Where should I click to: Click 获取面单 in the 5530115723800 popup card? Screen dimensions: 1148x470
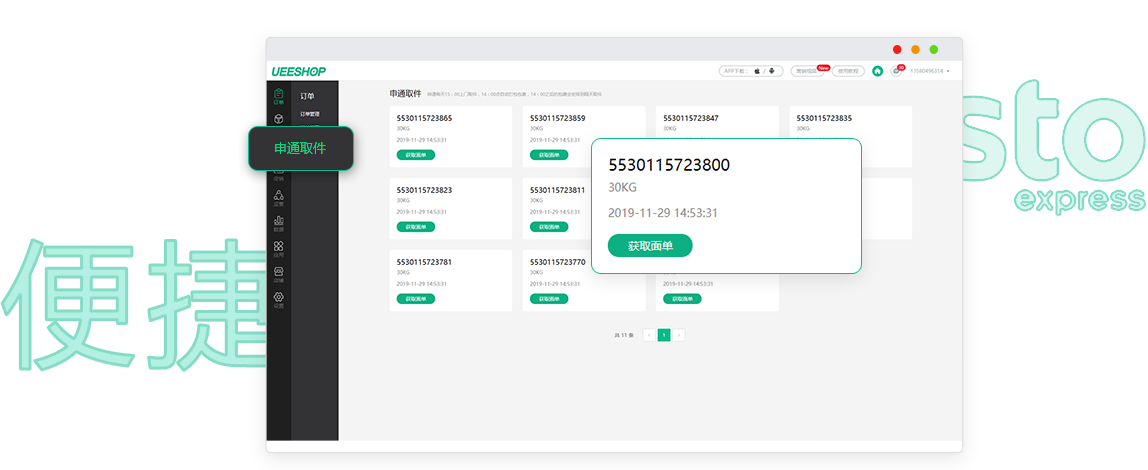(x=650, y=246)
